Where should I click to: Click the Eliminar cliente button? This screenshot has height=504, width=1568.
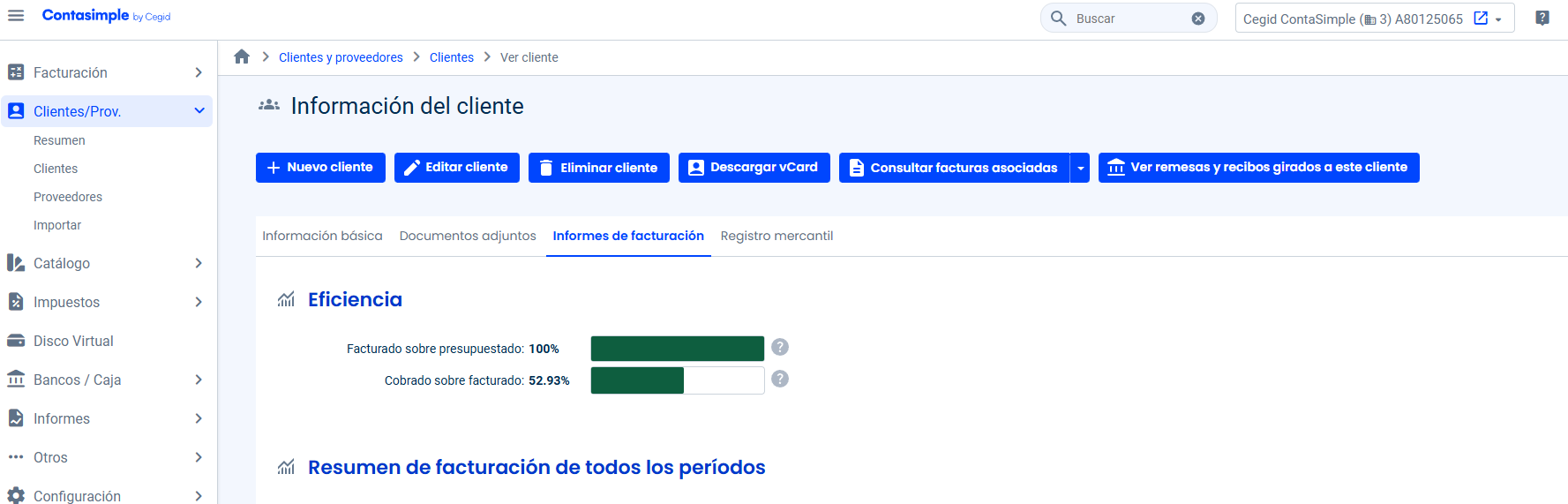pos(598,168)
